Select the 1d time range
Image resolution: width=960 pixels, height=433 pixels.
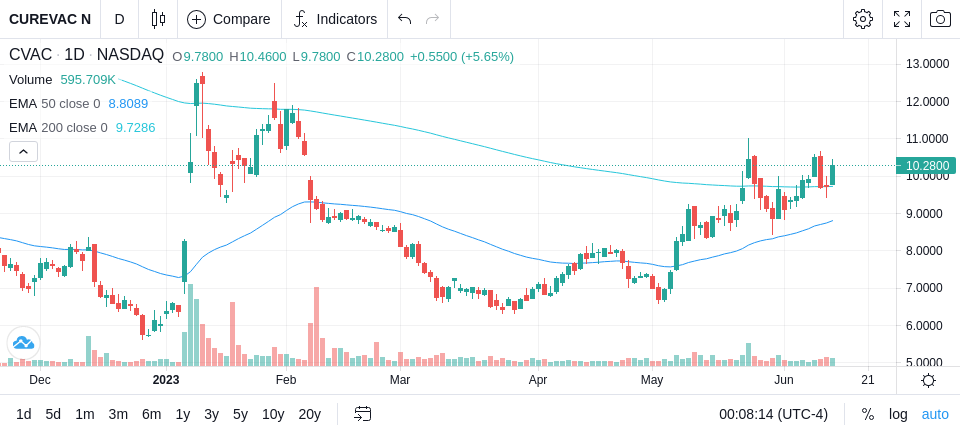click(x=23, y=414)
